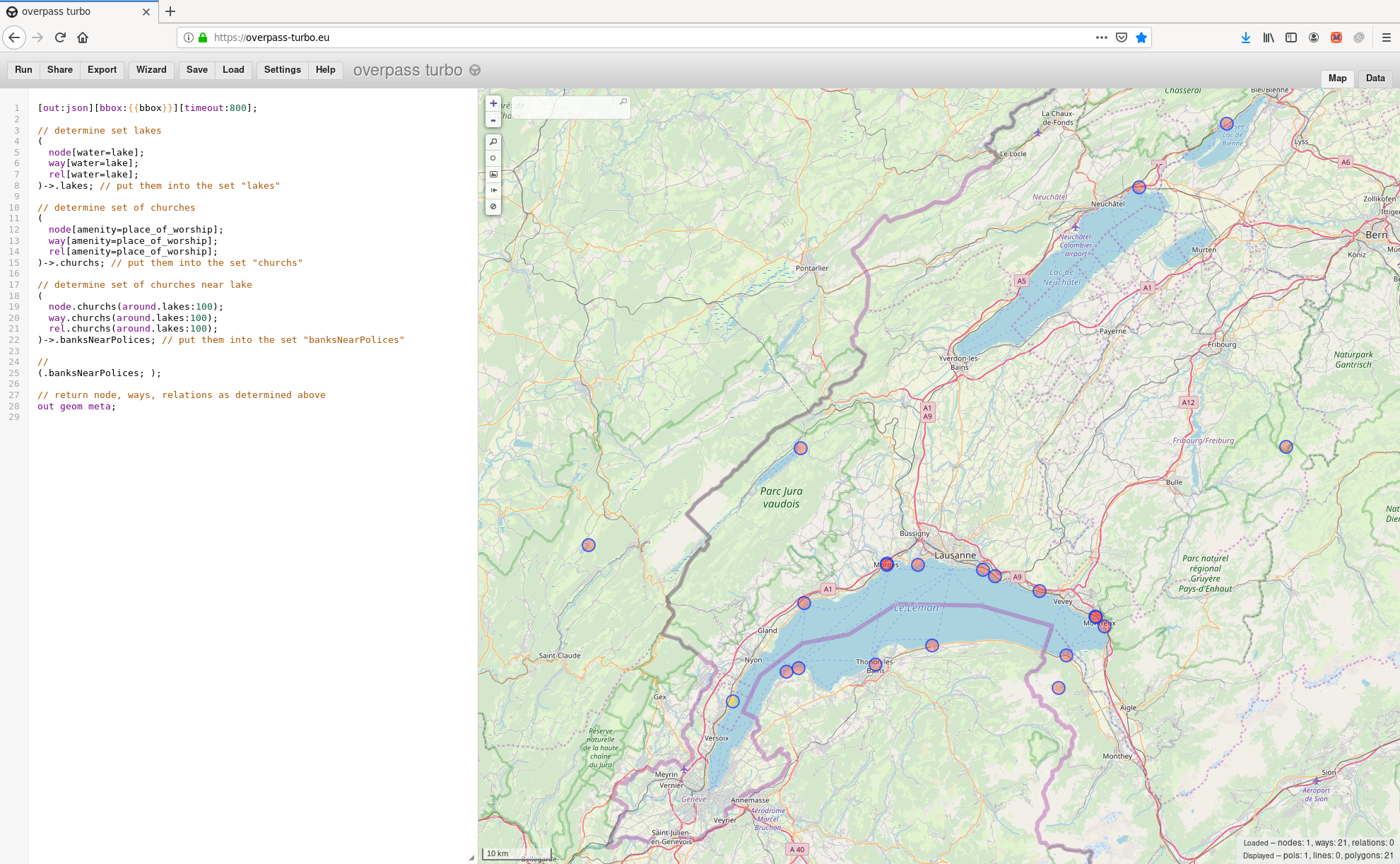This screenshot has height=864, width=1400.
Task: Click the zoom-to-data magnifier icon
Action: pyautogui.click(x=493, y=142)
